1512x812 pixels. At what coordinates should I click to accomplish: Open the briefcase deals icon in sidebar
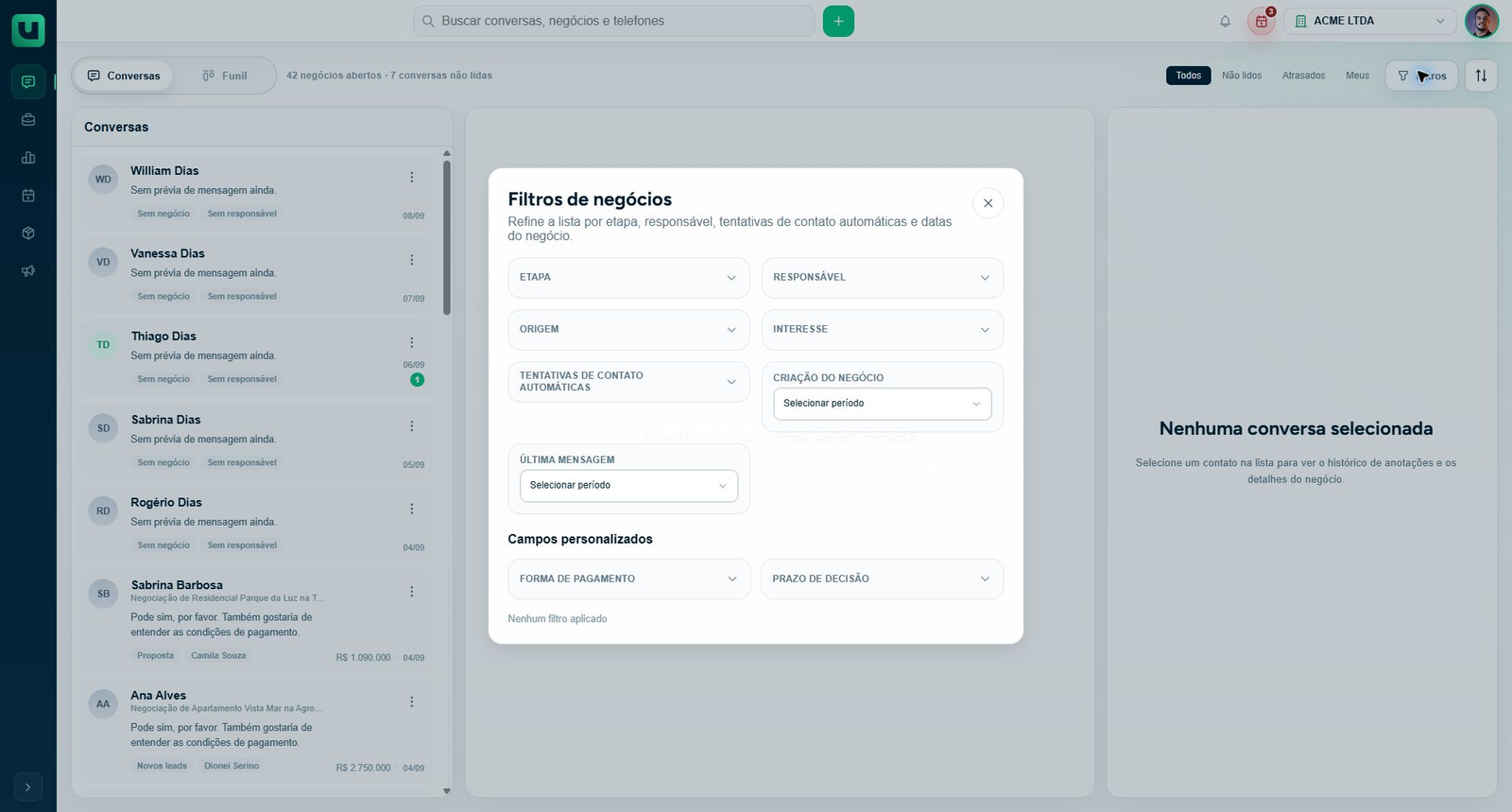pyautogui.click(x=28, y=120)
